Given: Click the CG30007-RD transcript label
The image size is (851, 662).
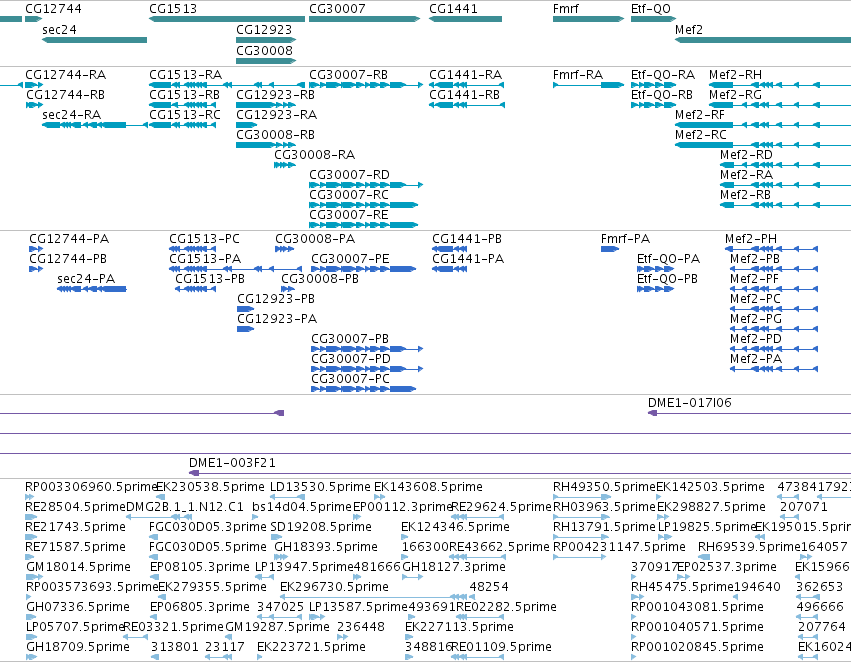Looking at the screenshot, I should coord(350,175).
